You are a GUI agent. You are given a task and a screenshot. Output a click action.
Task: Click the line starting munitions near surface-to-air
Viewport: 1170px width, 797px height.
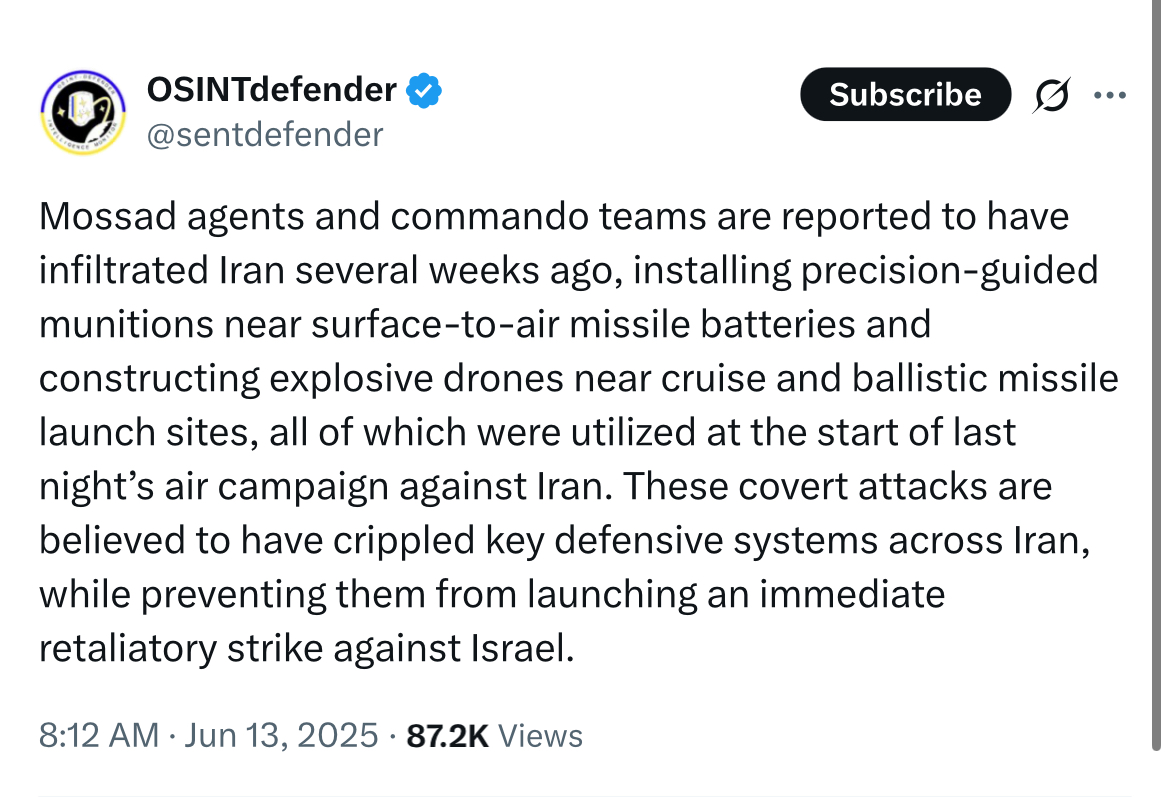pos(485,325)
